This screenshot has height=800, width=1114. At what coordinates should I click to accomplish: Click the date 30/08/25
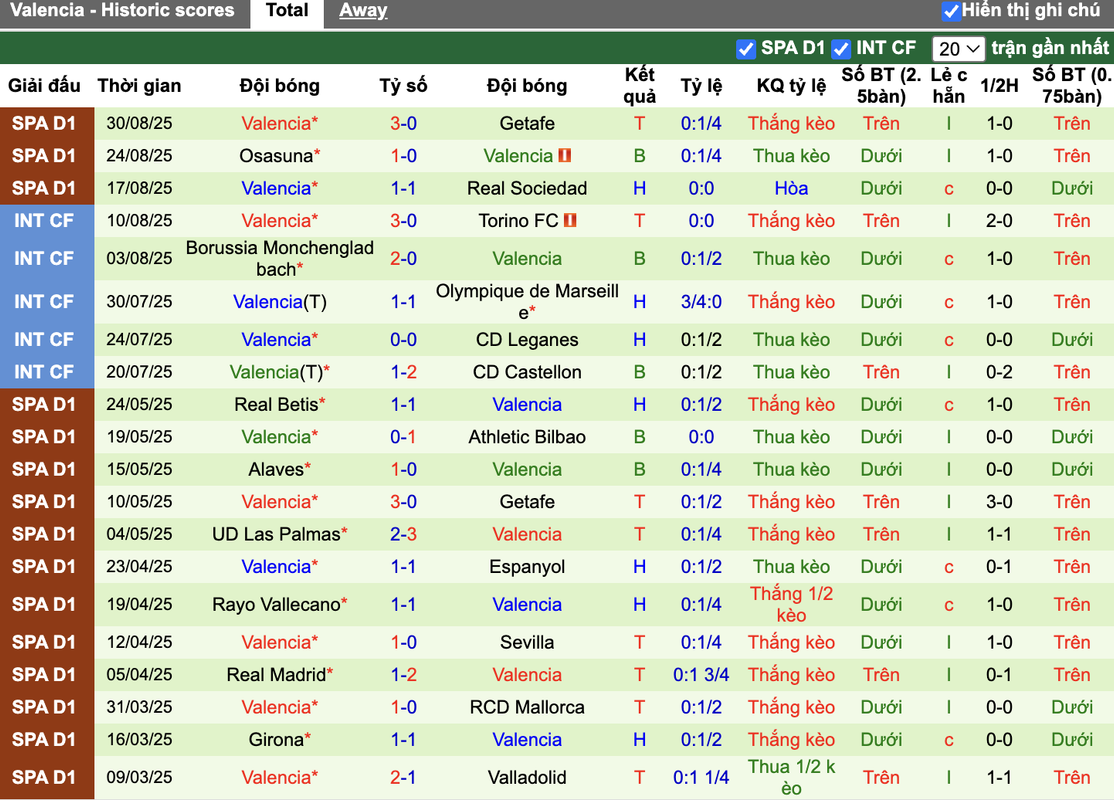(139, 124)
